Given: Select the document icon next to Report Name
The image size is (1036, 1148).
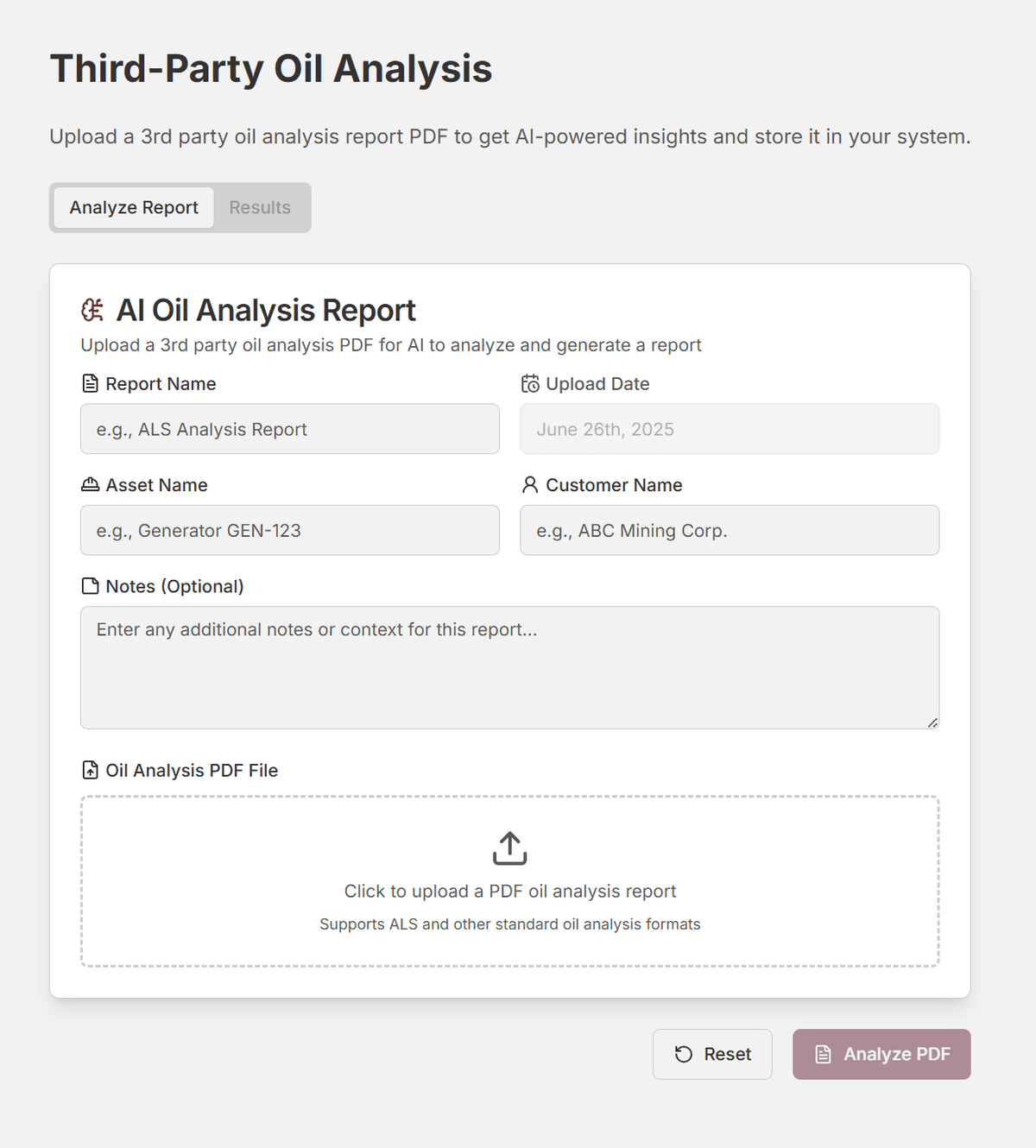Looking at the screenshot, I should click(x=89, y=382).
